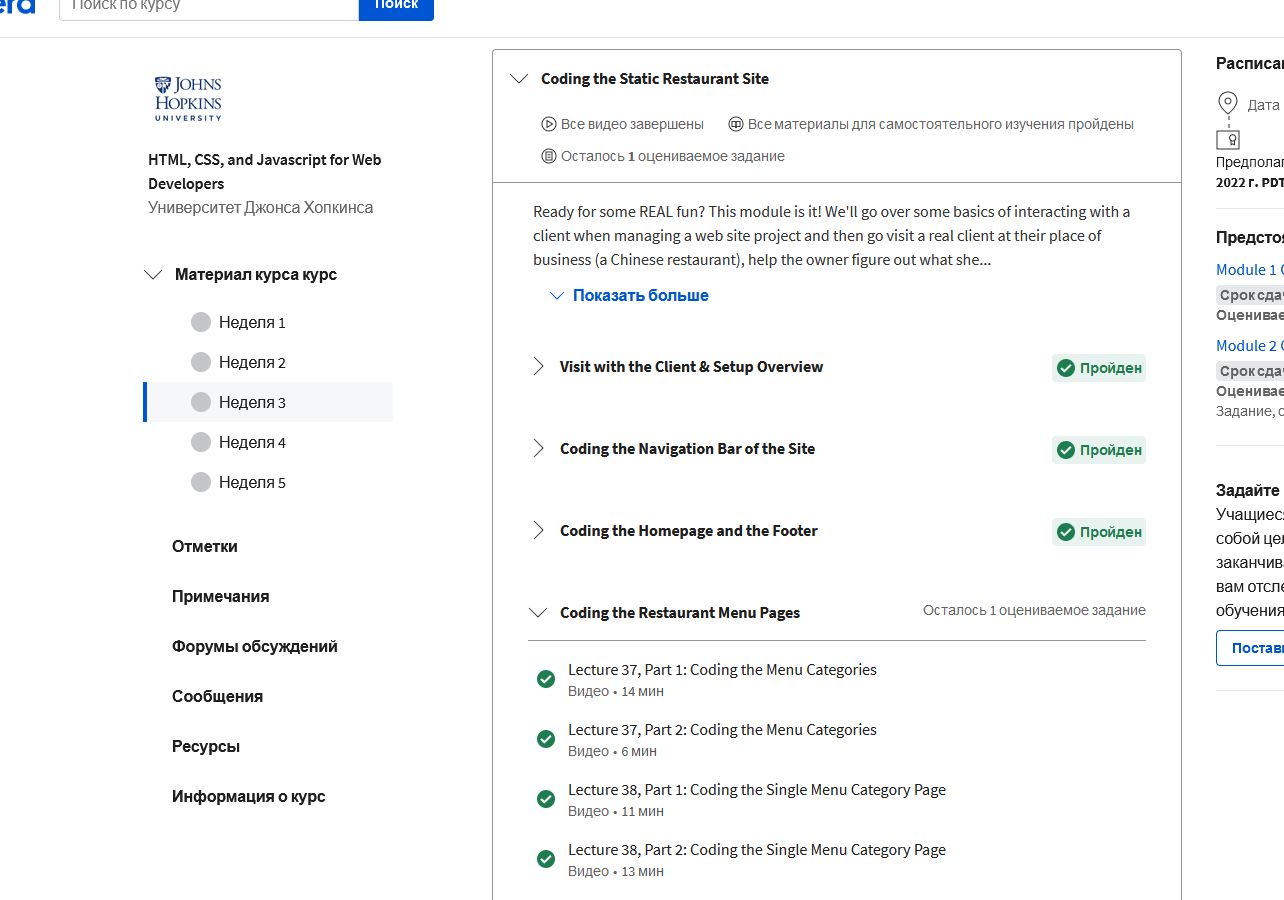Click the gray status circle for Неделя 4
Viewport: 1284px width, 900px height.
(x=201, y=442)
